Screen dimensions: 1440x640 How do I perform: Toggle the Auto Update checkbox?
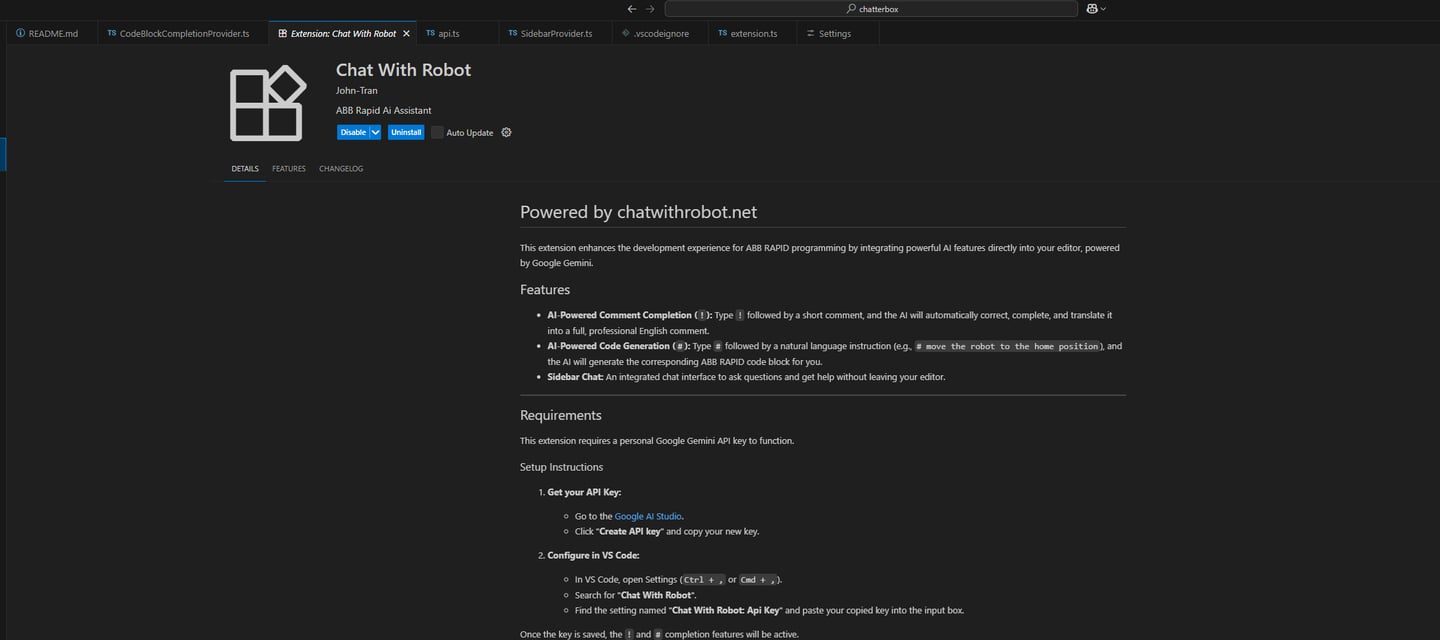coord(437,132)
